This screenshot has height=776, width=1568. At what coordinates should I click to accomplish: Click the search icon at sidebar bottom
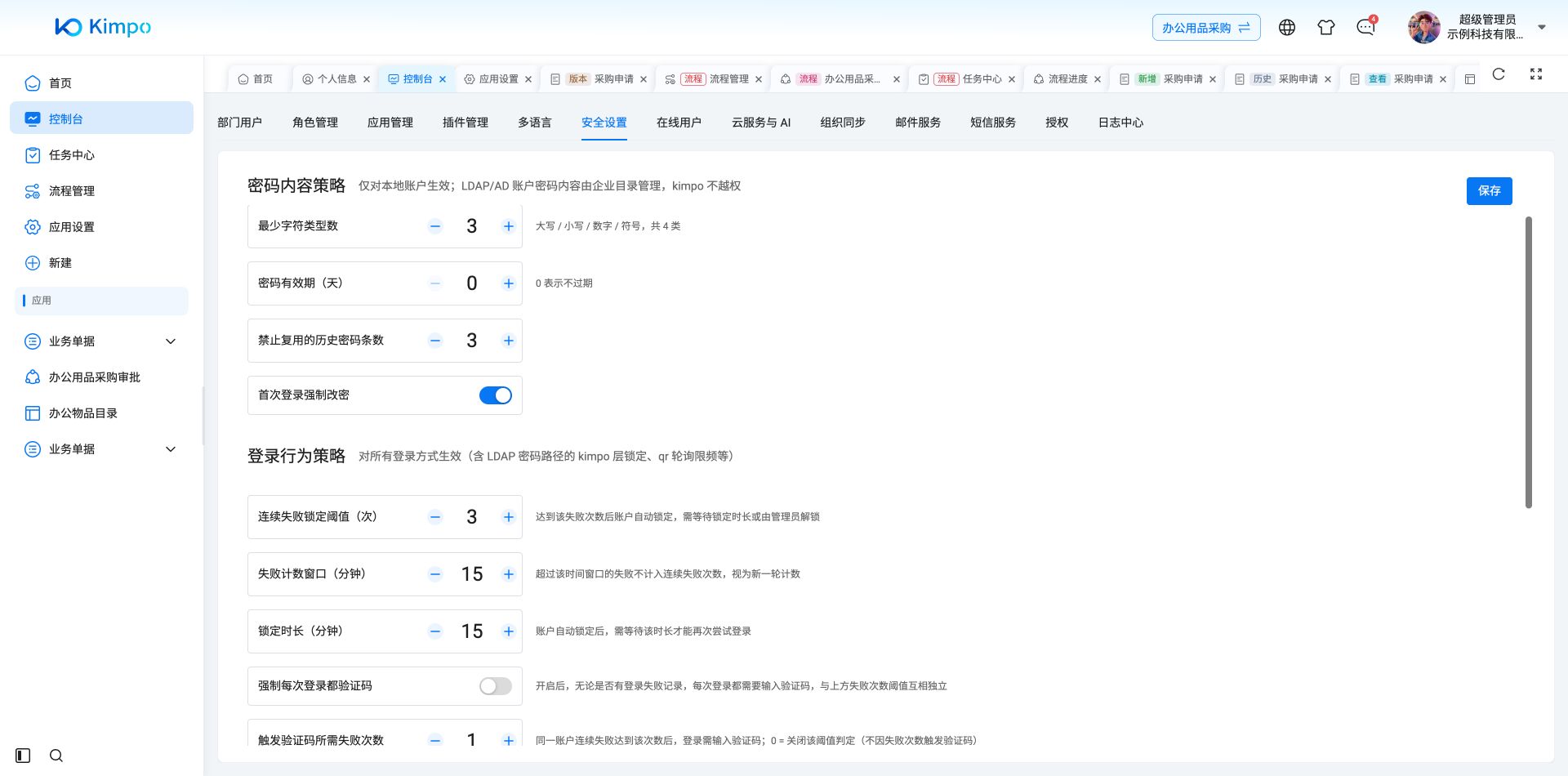click(56, 756)
